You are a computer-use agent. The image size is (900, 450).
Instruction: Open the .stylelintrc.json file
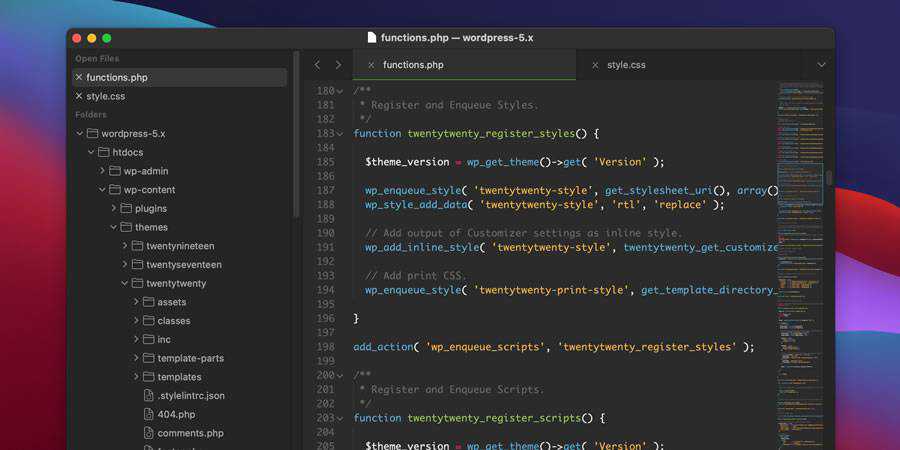tap(190, 396)
